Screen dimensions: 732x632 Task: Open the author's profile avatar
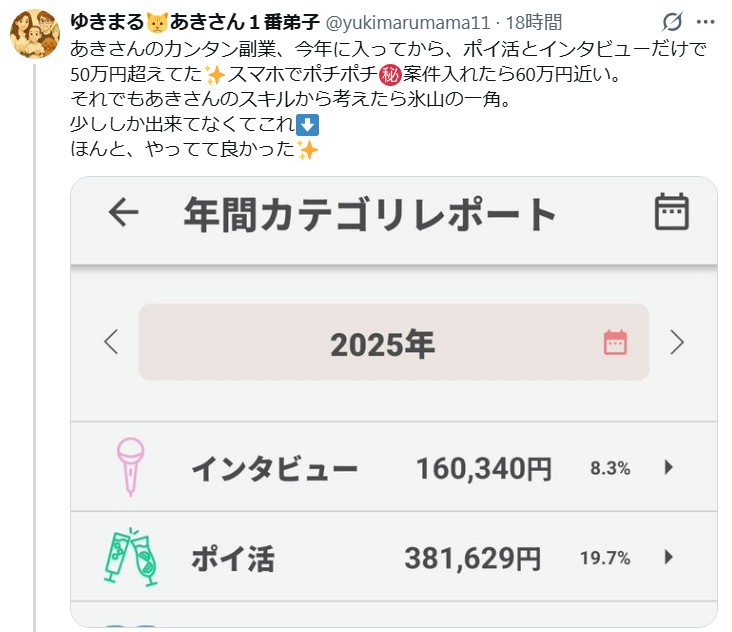34,34
